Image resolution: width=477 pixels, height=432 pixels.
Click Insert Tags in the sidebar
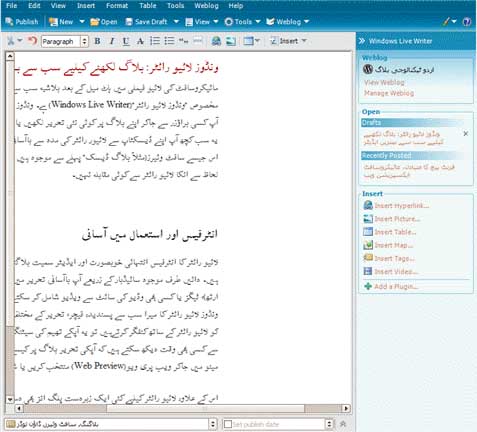pyautogui.click(x=389, y=258)
